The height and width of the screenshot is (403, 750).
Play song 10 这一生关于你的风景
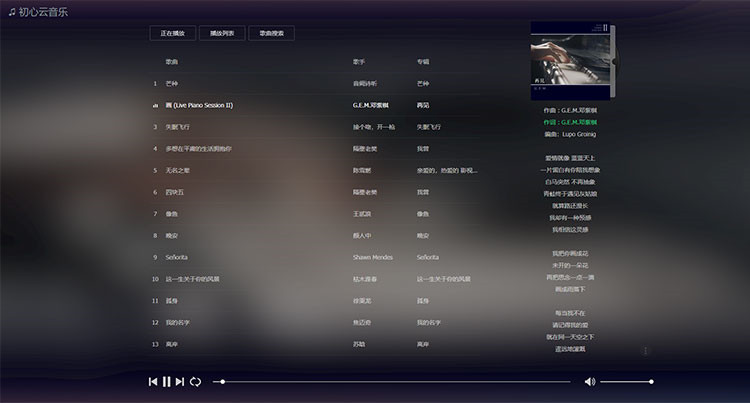[x=192, y=279]
